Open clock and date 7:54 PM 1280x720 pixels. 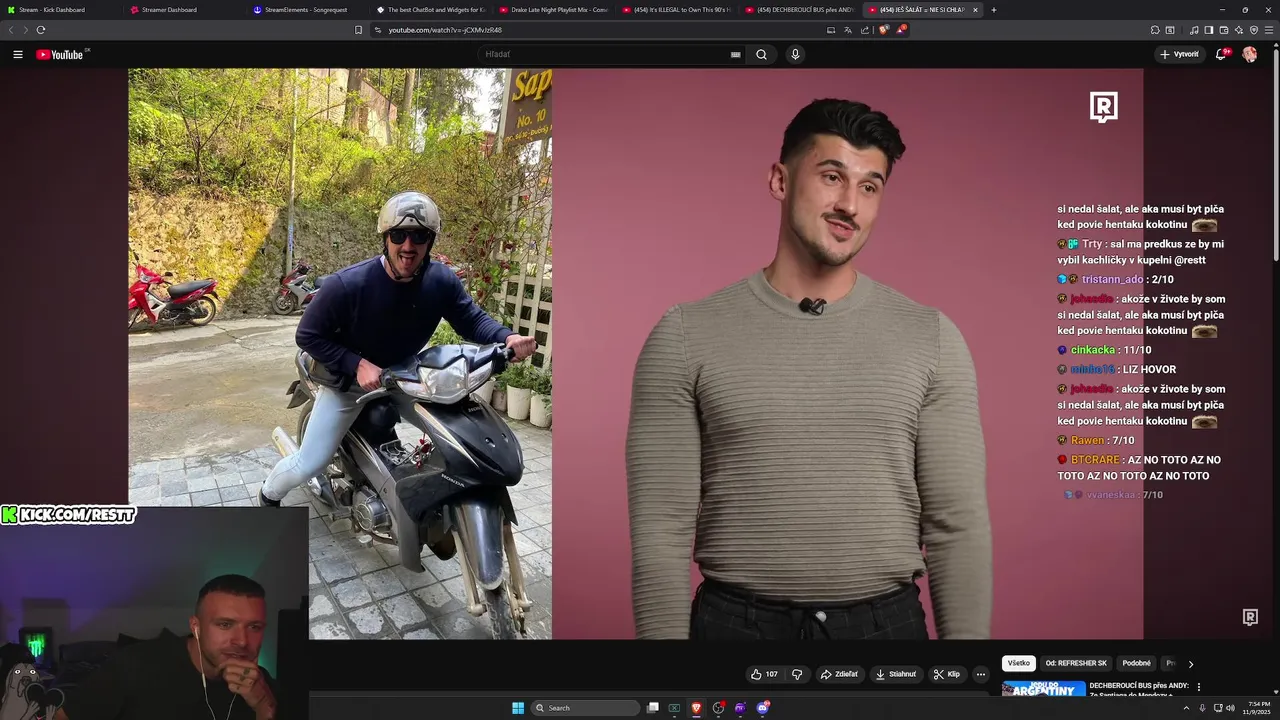[1259, 708]
